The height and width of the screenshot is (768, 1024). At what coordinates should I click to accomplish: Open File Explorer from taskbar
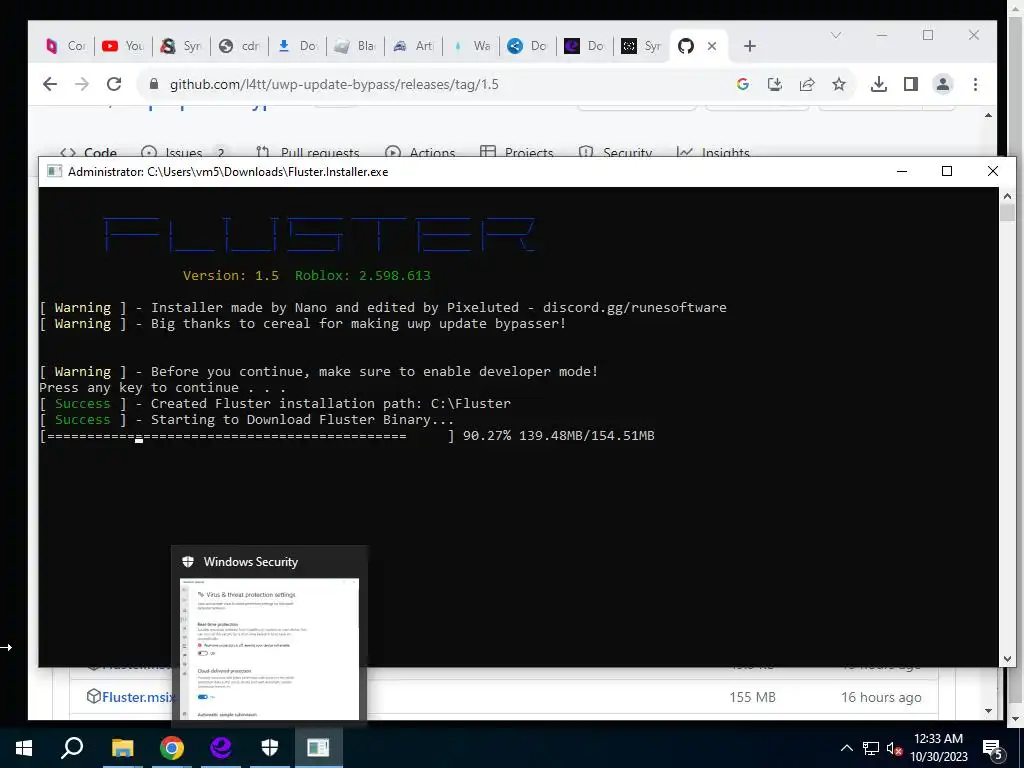pos(122,748)
